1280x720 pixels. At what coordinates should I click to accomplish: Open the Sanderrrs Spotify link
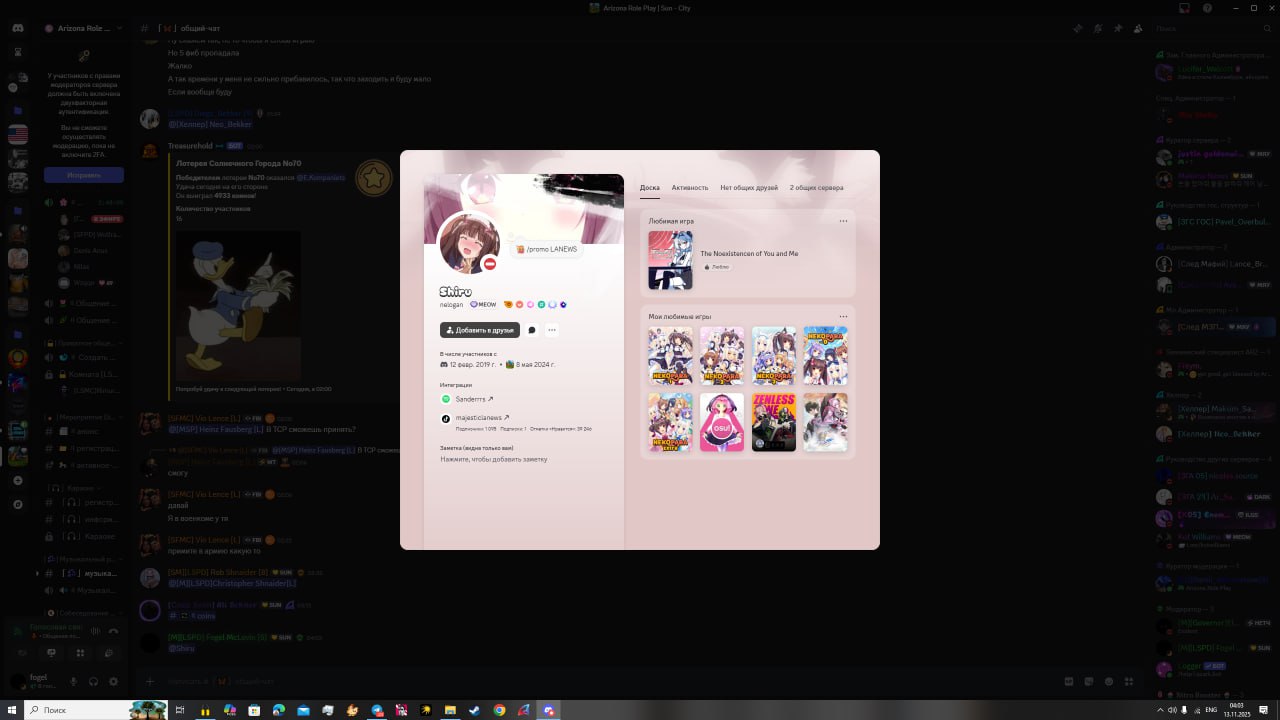click(x=474, y=399)
